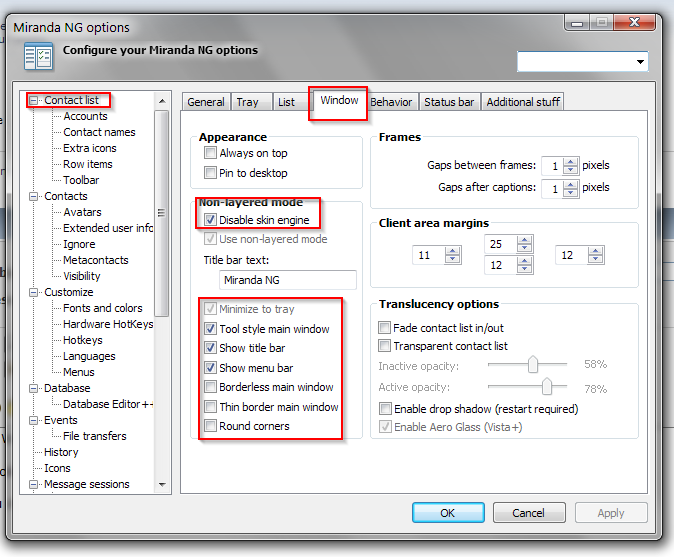Collapse the Database tree node
The height and width of the screenshot is (557, 674).
coord(33,389)
